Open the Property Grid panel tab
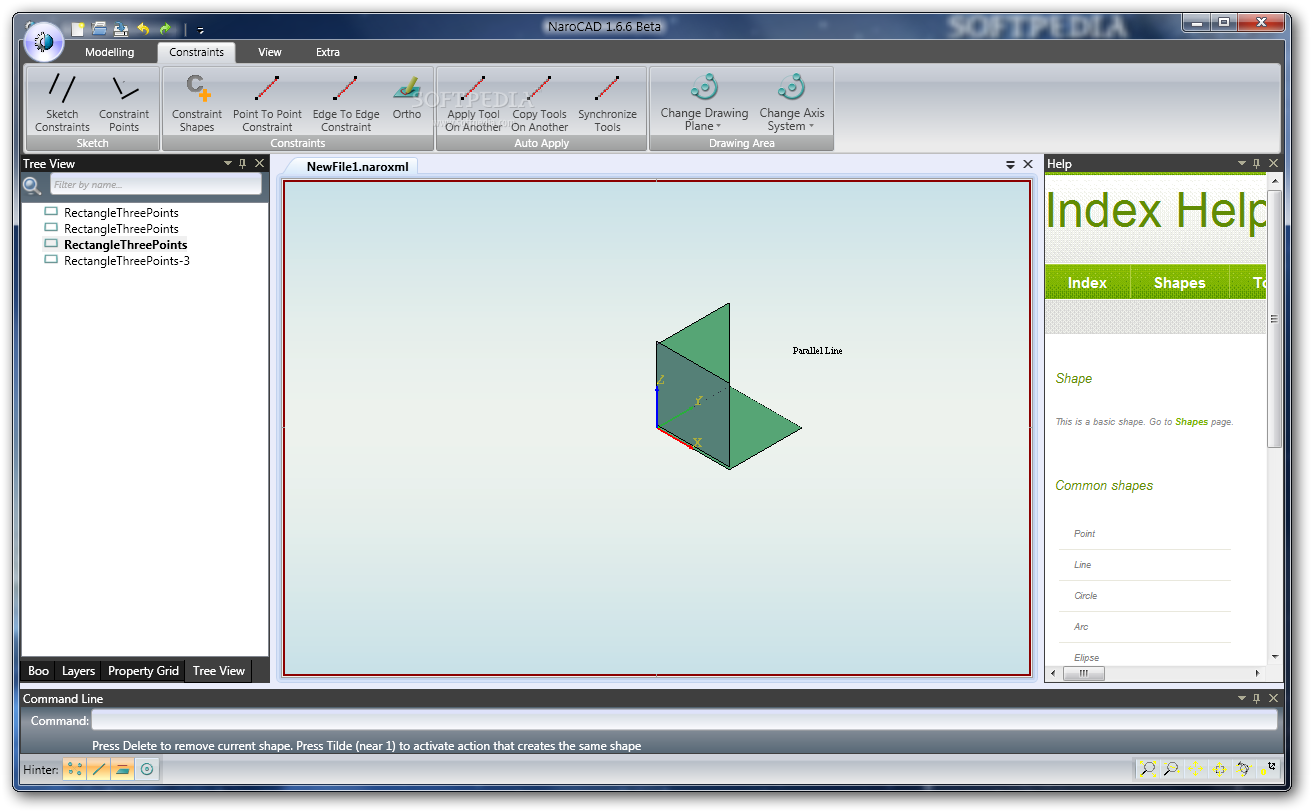 [x=143, y=671]
